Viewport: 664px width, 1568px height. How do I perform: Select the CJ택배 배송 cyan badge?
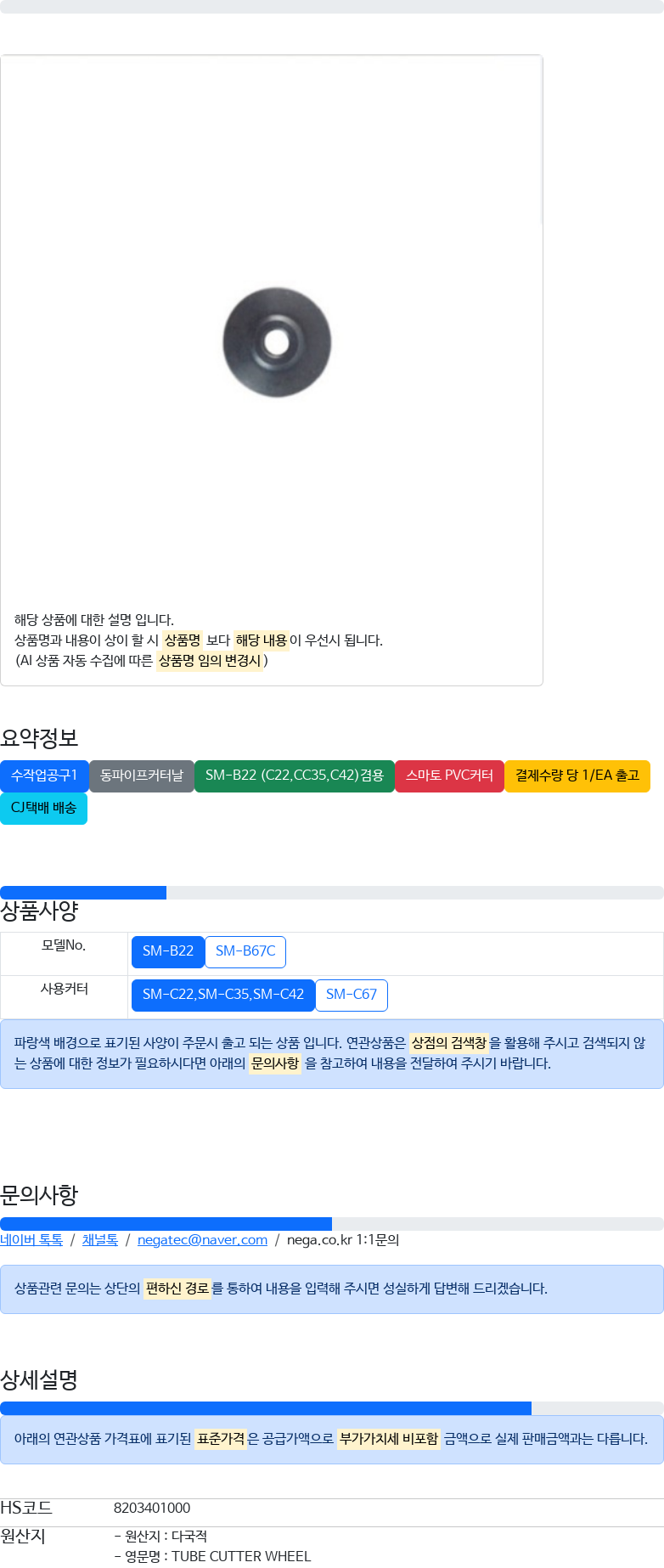point(43,808)
